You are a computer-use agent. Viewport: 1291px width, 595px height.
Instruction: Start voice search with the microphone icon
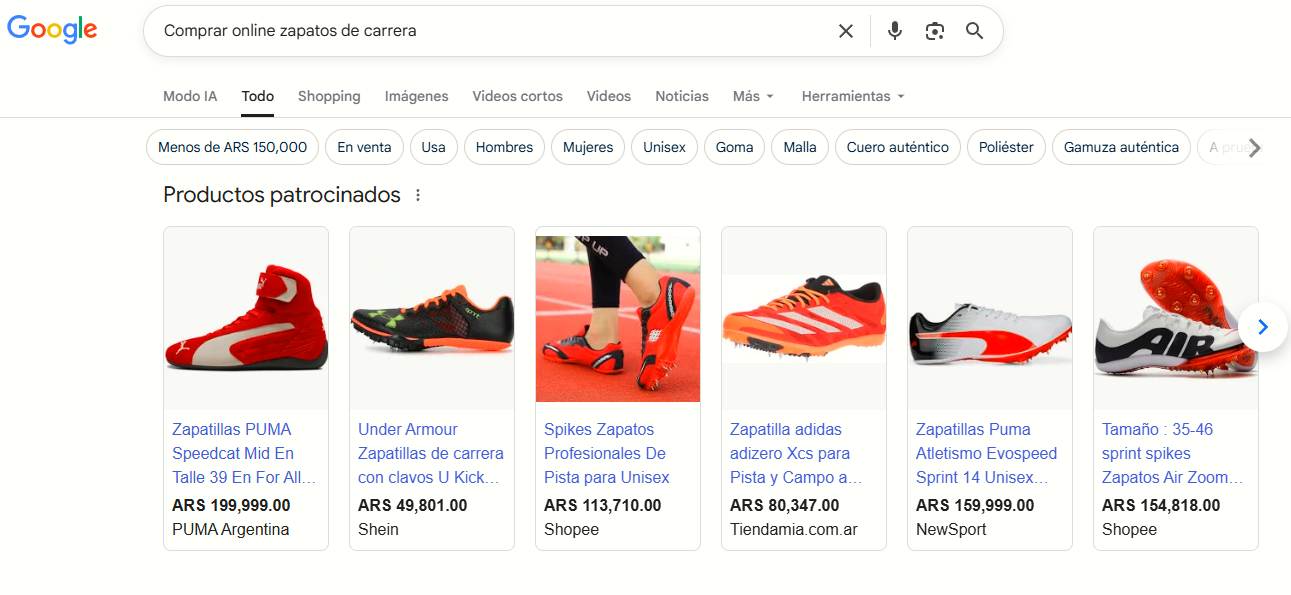895,31
